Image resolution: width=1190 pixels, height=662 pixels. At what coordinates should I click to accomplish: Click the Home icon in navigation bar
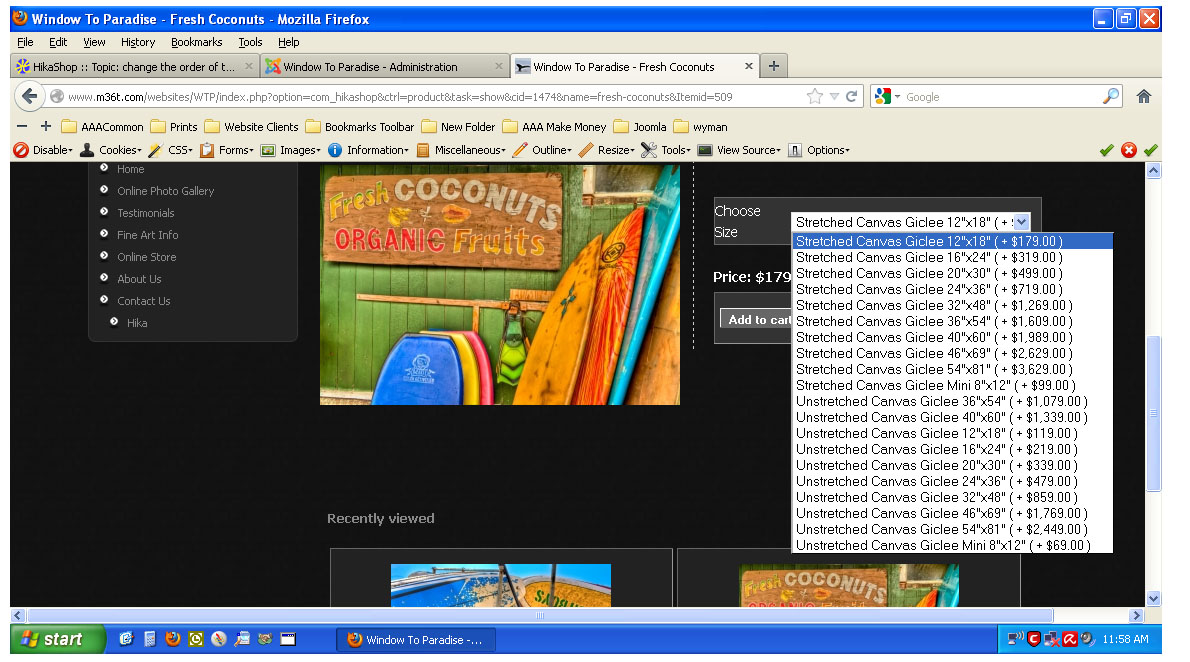[x=1143, y=97]
